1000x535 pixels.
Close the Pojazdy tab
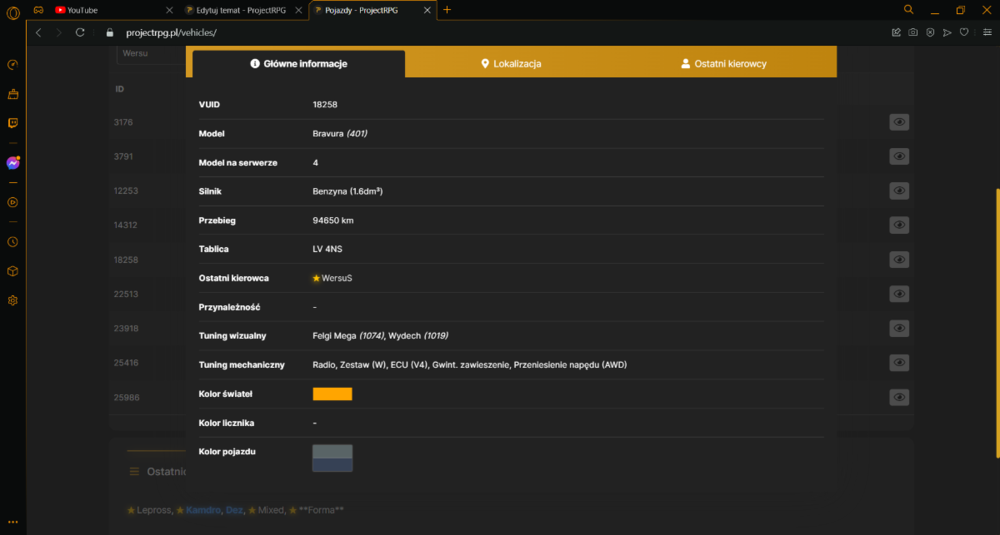(x=427, y=10)
